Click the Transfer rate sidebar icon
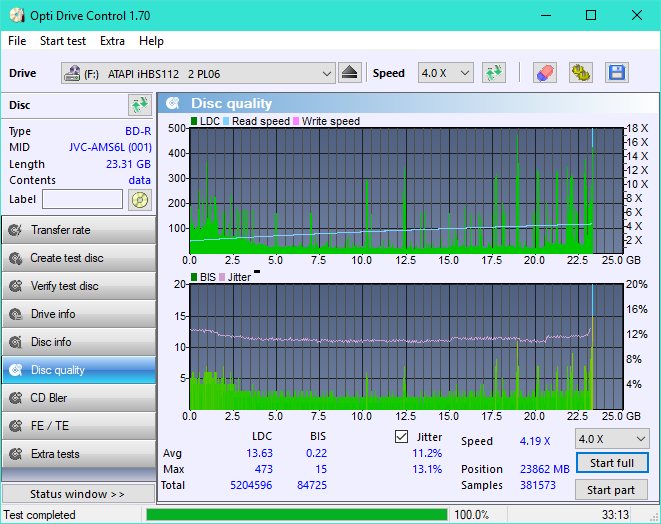 16,230
